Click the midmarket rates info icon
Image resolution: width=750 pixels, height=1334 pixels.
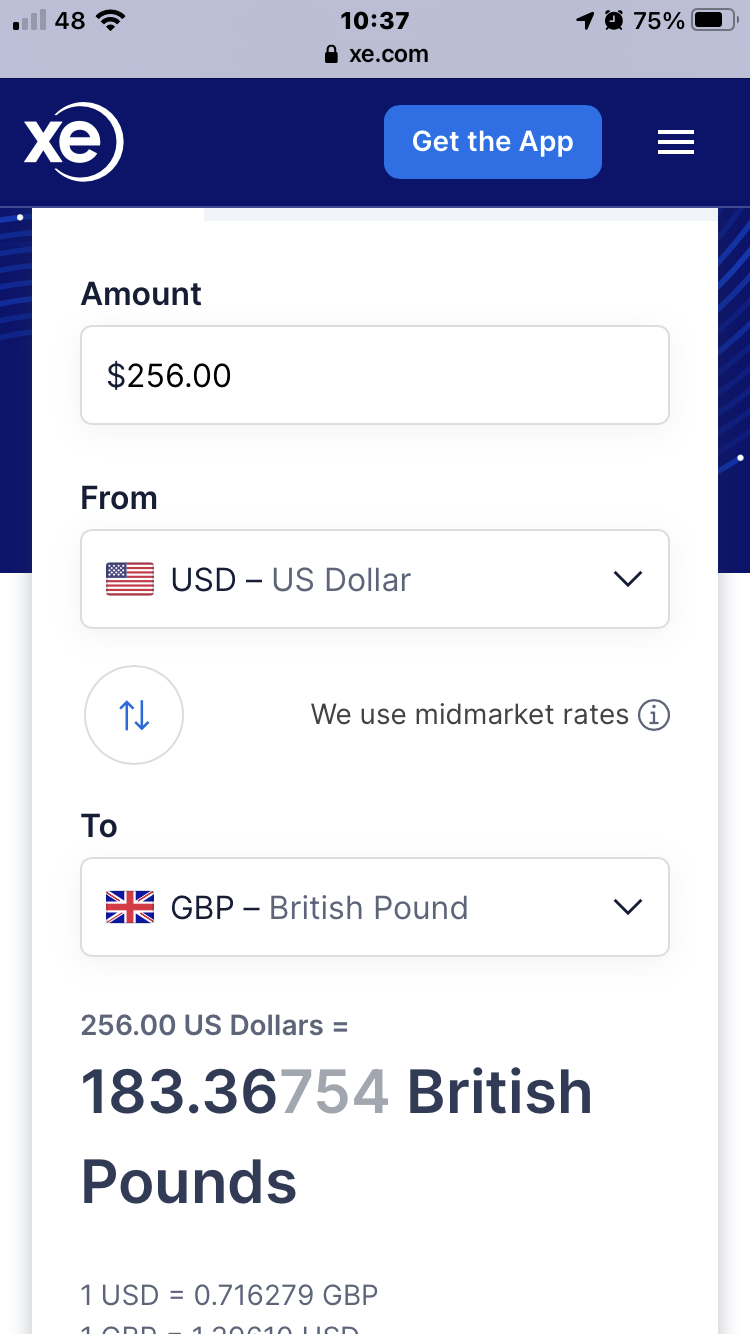point(654,715)
